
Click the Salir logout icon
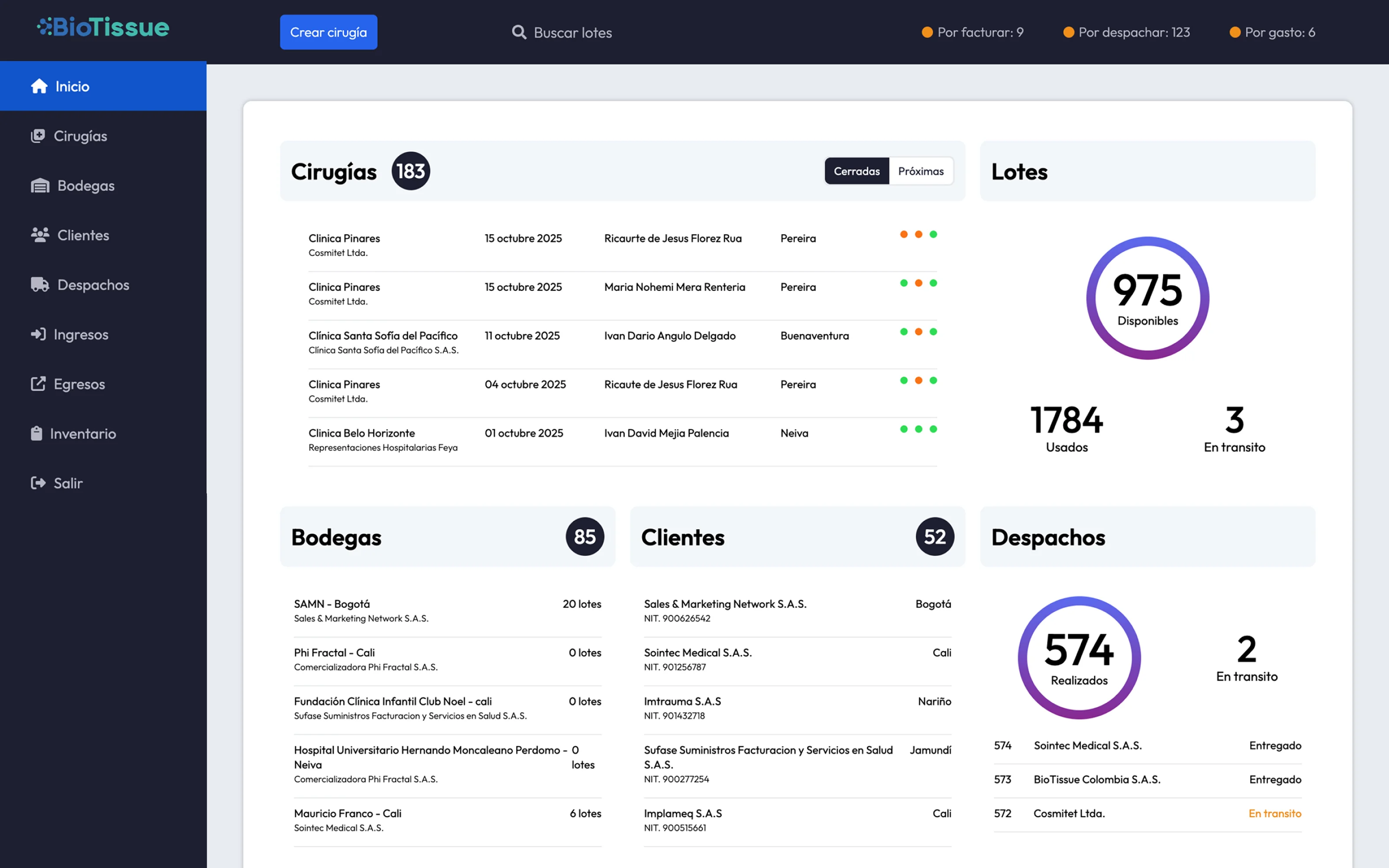tap(38, 483)
